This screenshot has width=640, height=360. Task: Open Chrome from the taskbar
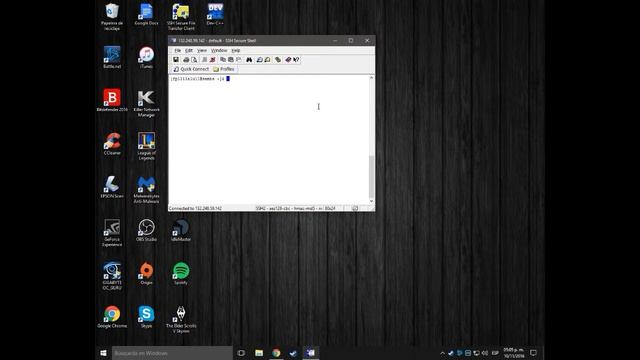pyautogui.click(x=276, y=353)
